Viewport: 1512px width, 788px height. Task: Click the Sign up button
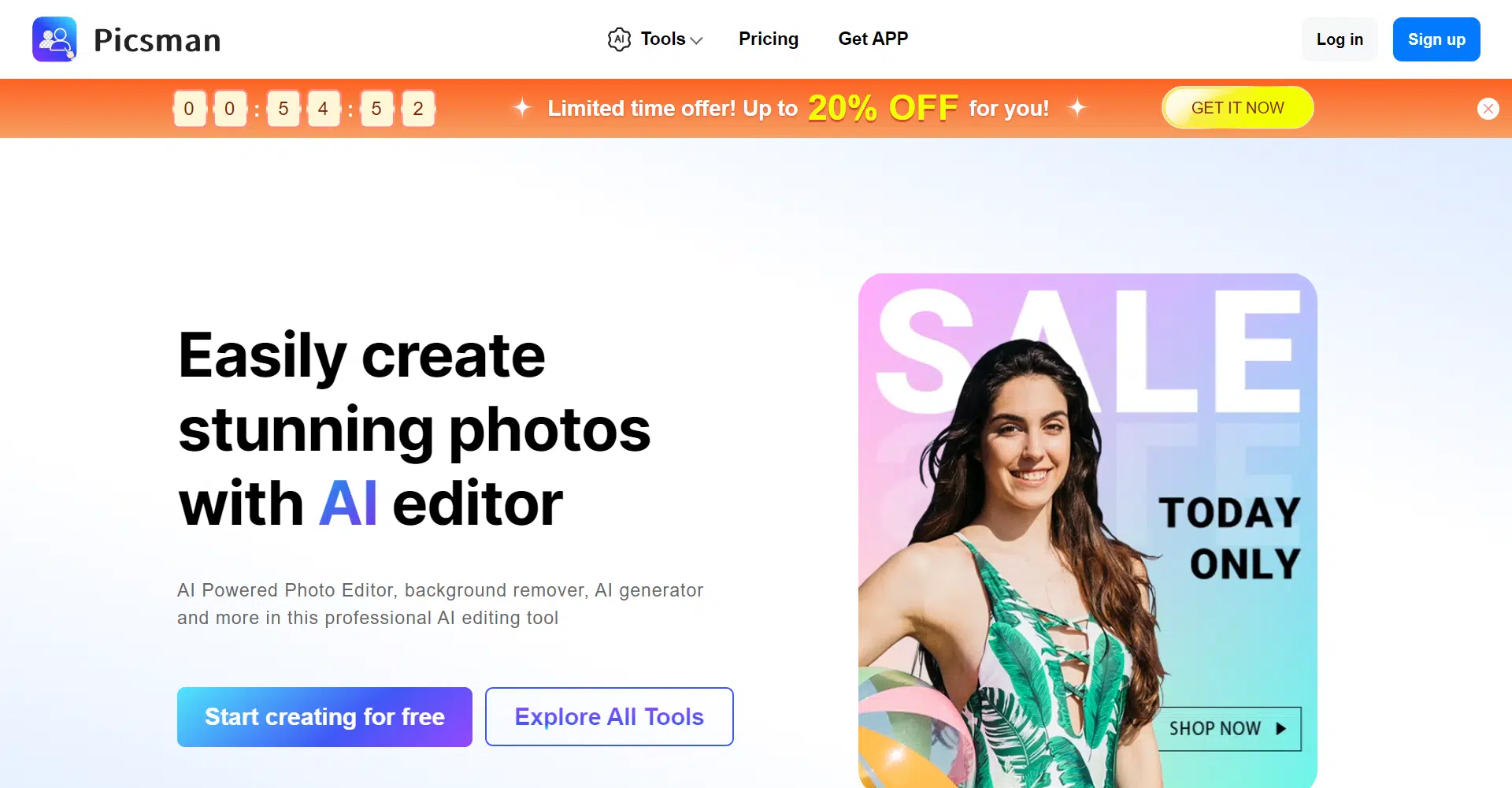[1436, 39]
